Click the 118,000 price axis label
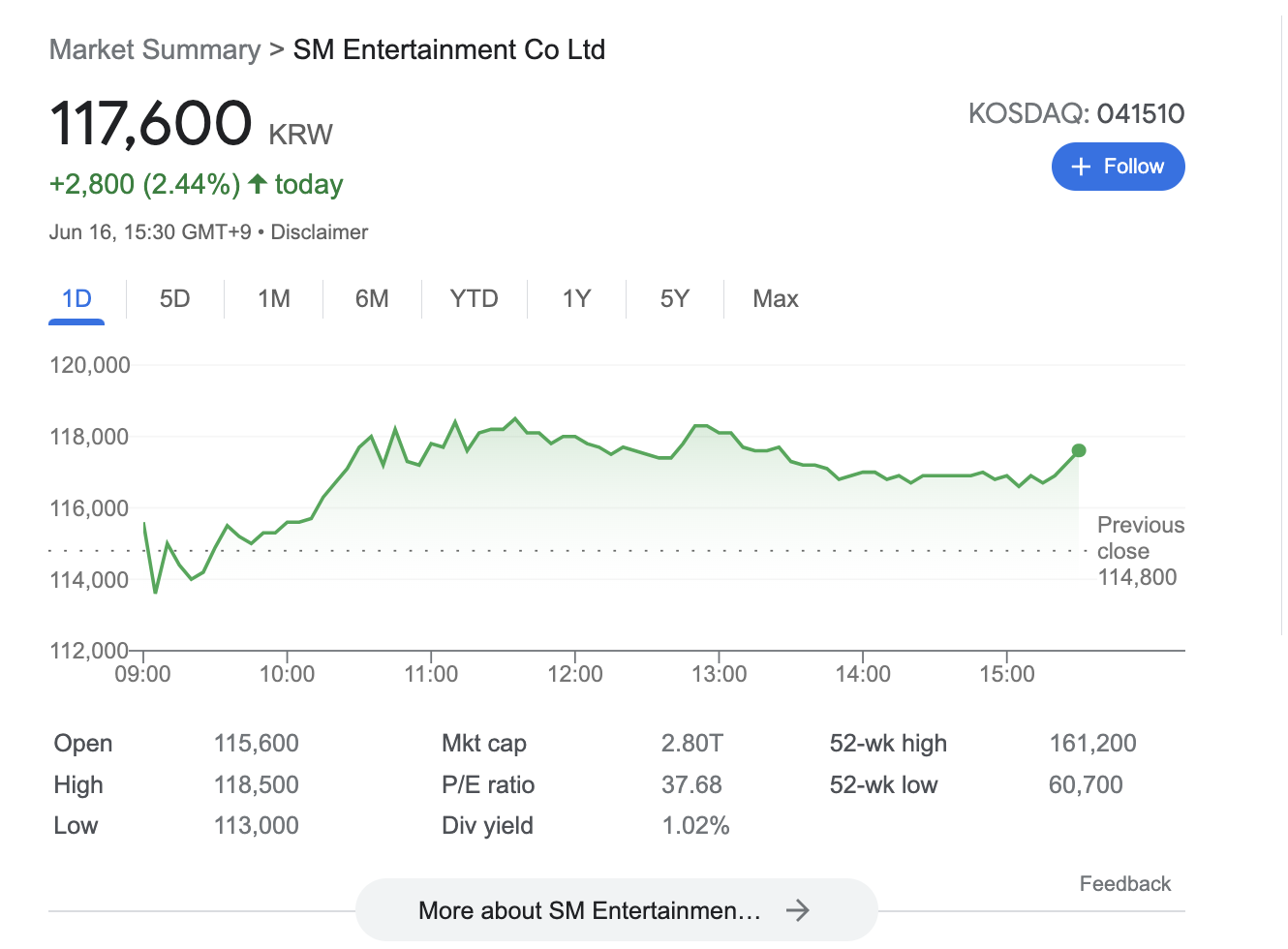The height and width of the screenshot is (949, 1288). click(x=89, y=437)
